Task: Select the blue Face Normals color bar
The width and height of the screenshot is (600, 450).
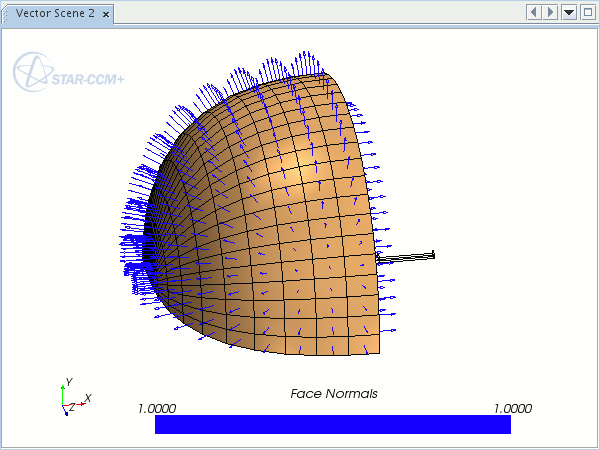Action: [x=332, y=424]
